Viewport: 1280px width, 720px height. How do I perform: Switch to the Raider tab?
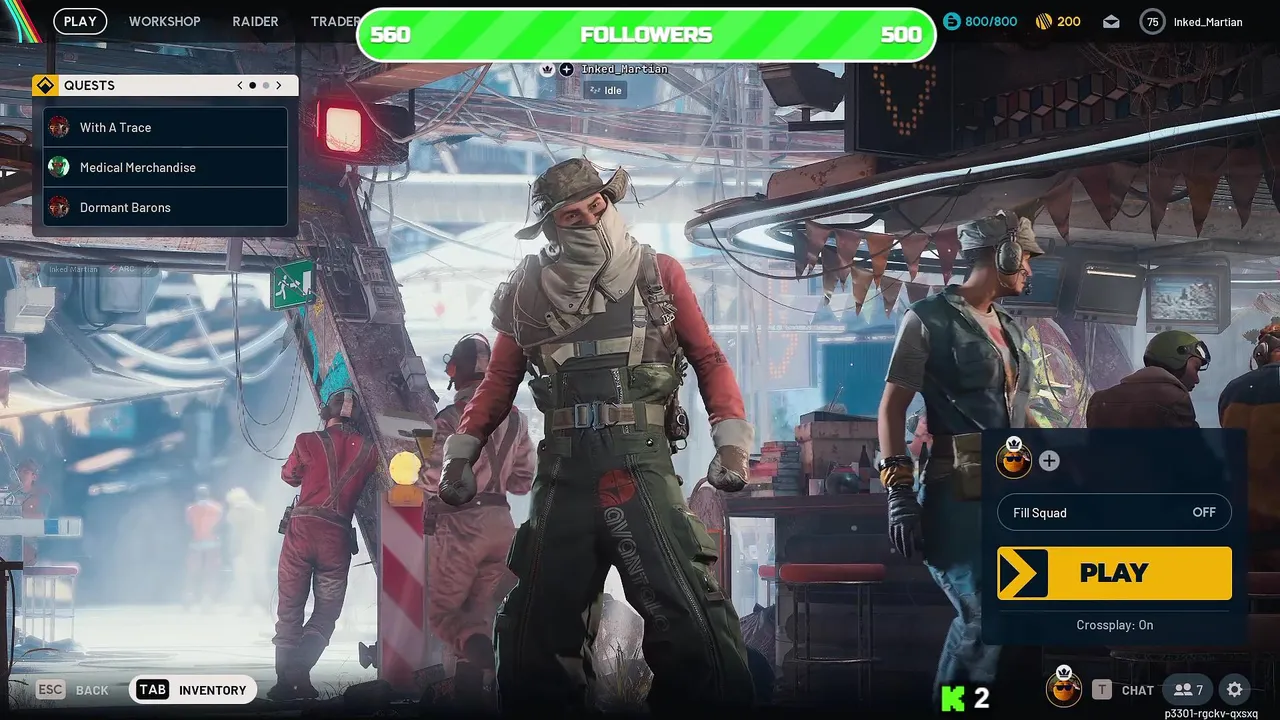pyautogui.click(x=255, y=21)
